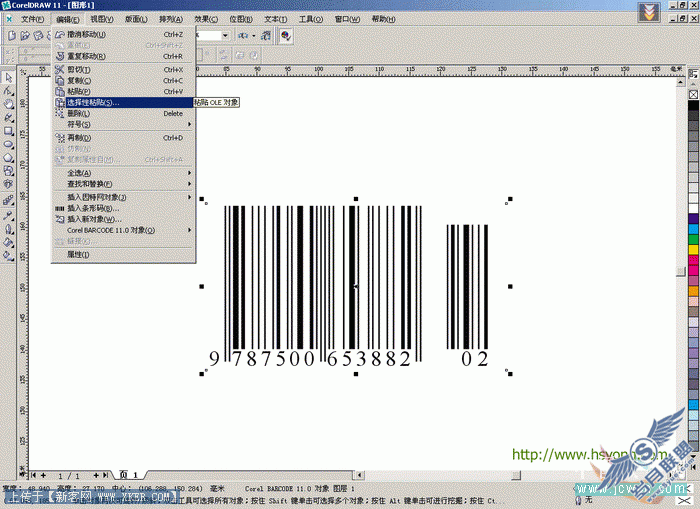Select the Interactive Fill tool
The width and height of the screenshot is (700, 509).
8,256
